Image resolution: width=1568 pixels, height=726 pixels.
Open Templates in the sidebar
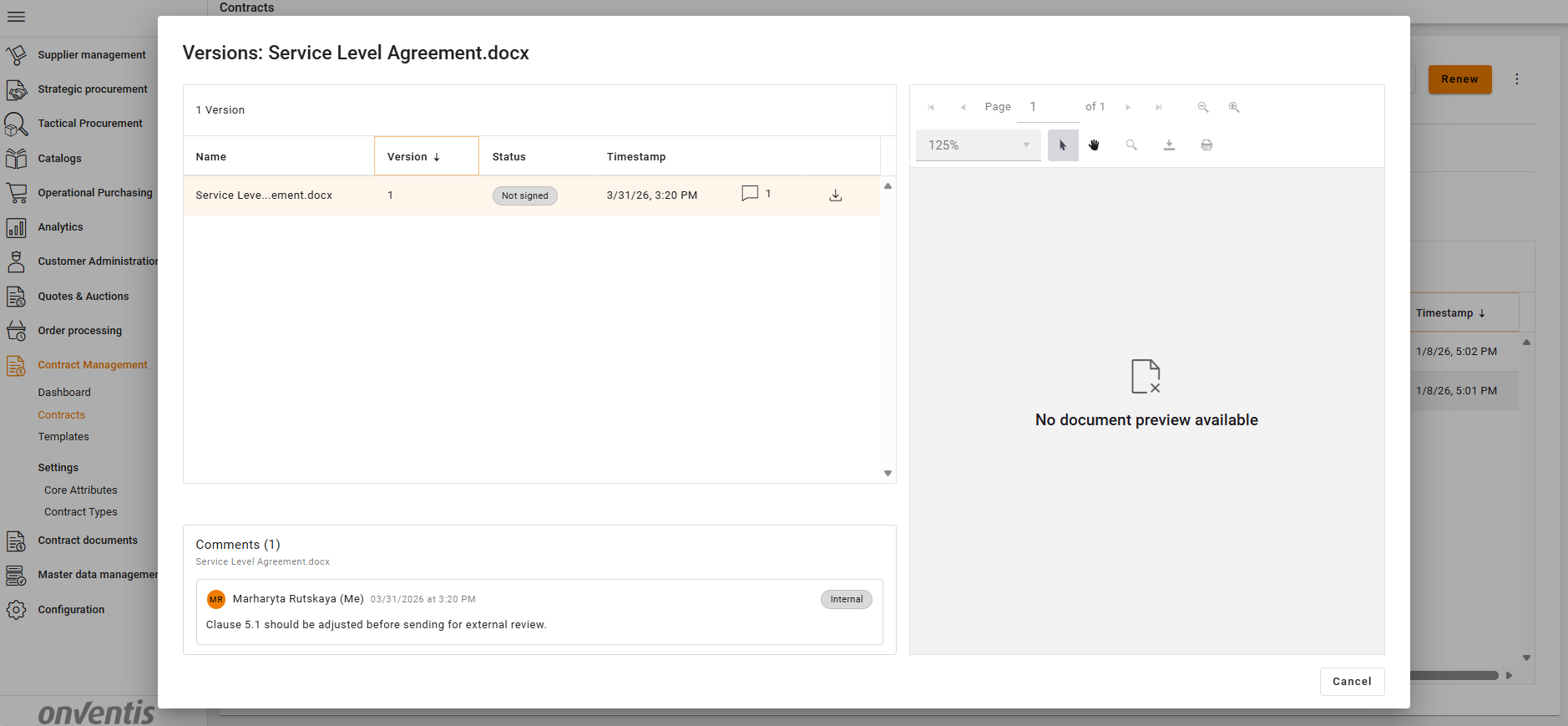point(63,437)
